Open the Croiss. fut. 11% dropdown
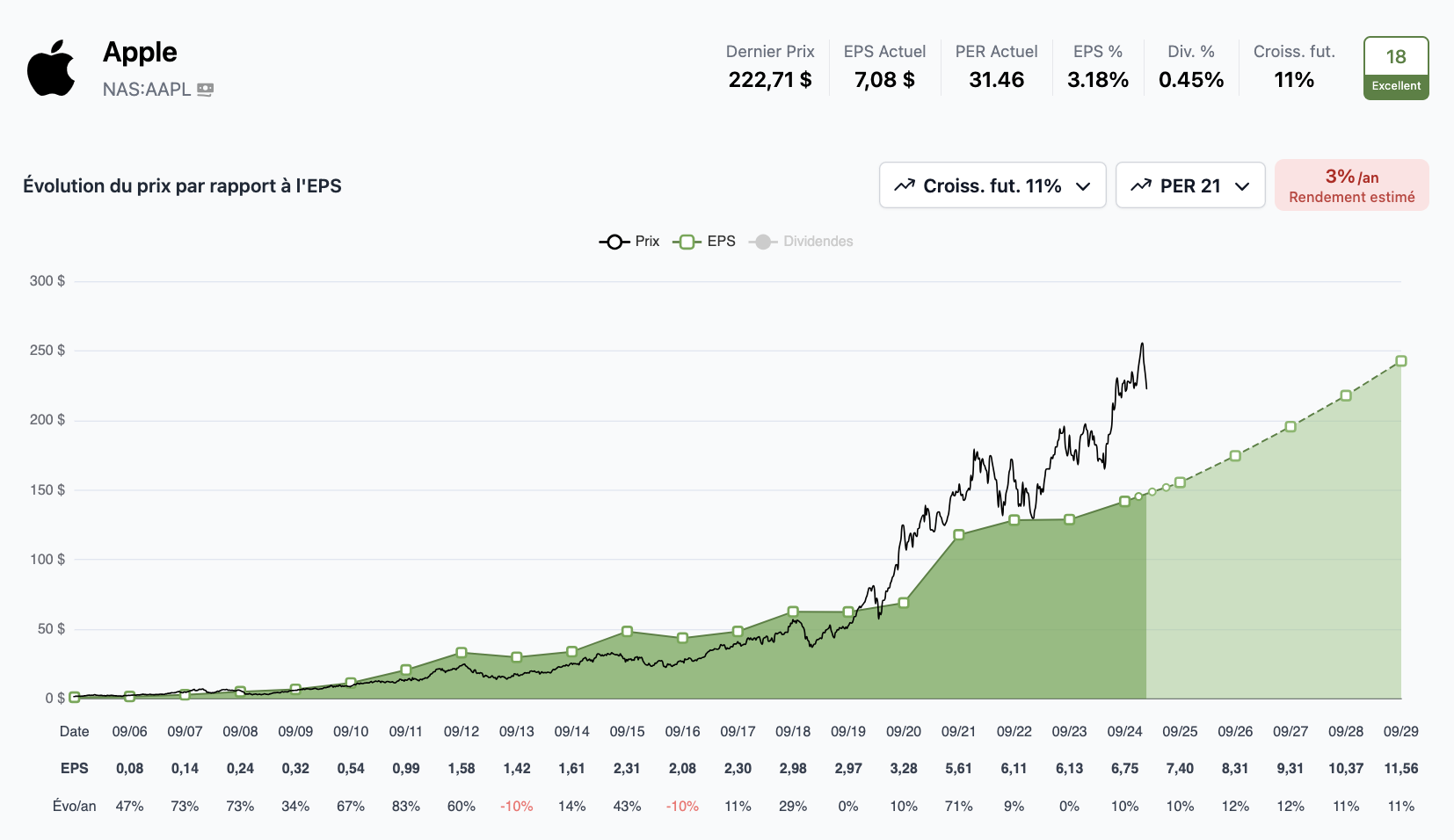The image size is (1454, 840). click(992, 185)
